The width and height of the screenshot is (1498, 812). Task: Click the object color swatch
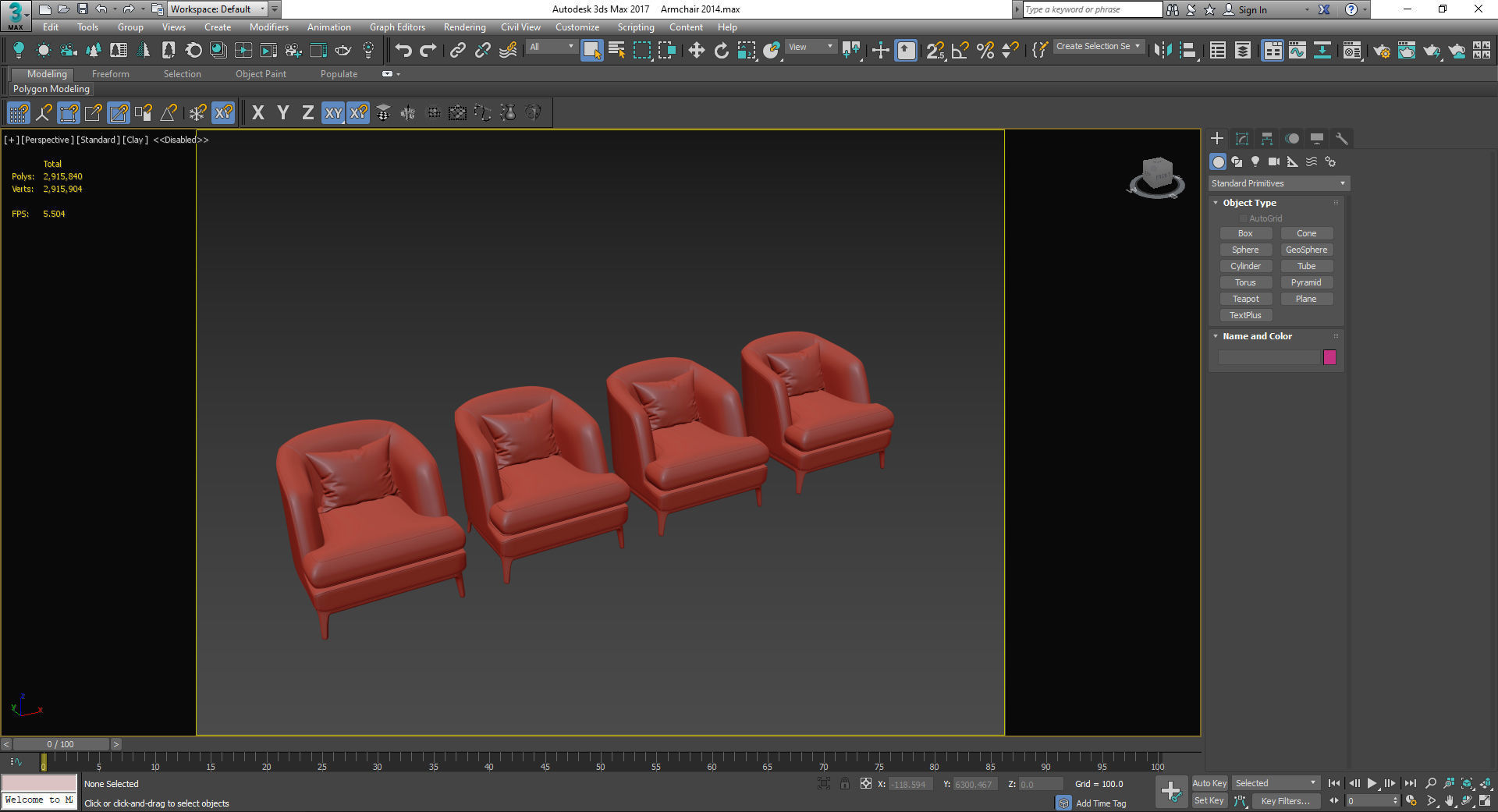pyautogui.click(x=1330, y=357)
